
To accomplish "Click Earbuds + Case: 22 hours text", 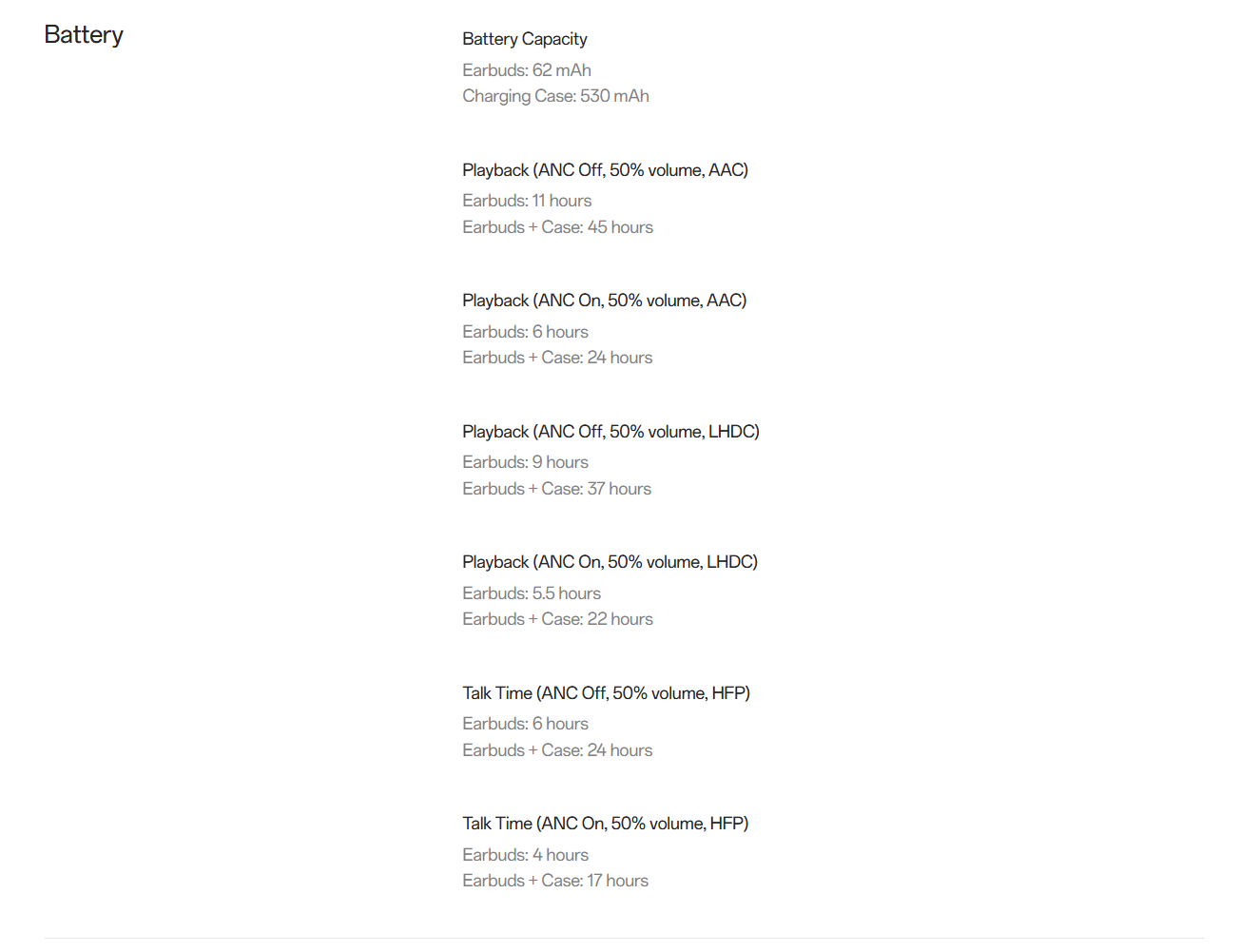I will (557, 619).
